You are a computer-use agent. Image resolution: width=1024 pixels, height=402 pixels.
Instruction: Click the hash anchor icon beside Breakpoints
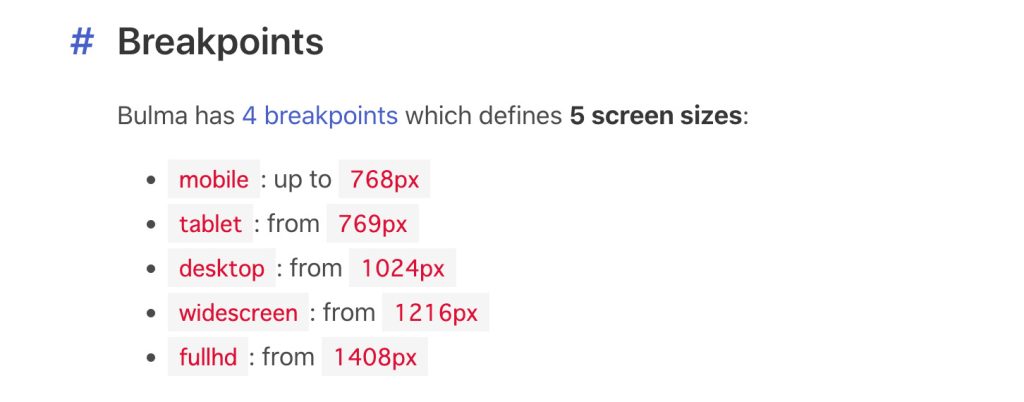pyautogui.click(x=82, y=42)
